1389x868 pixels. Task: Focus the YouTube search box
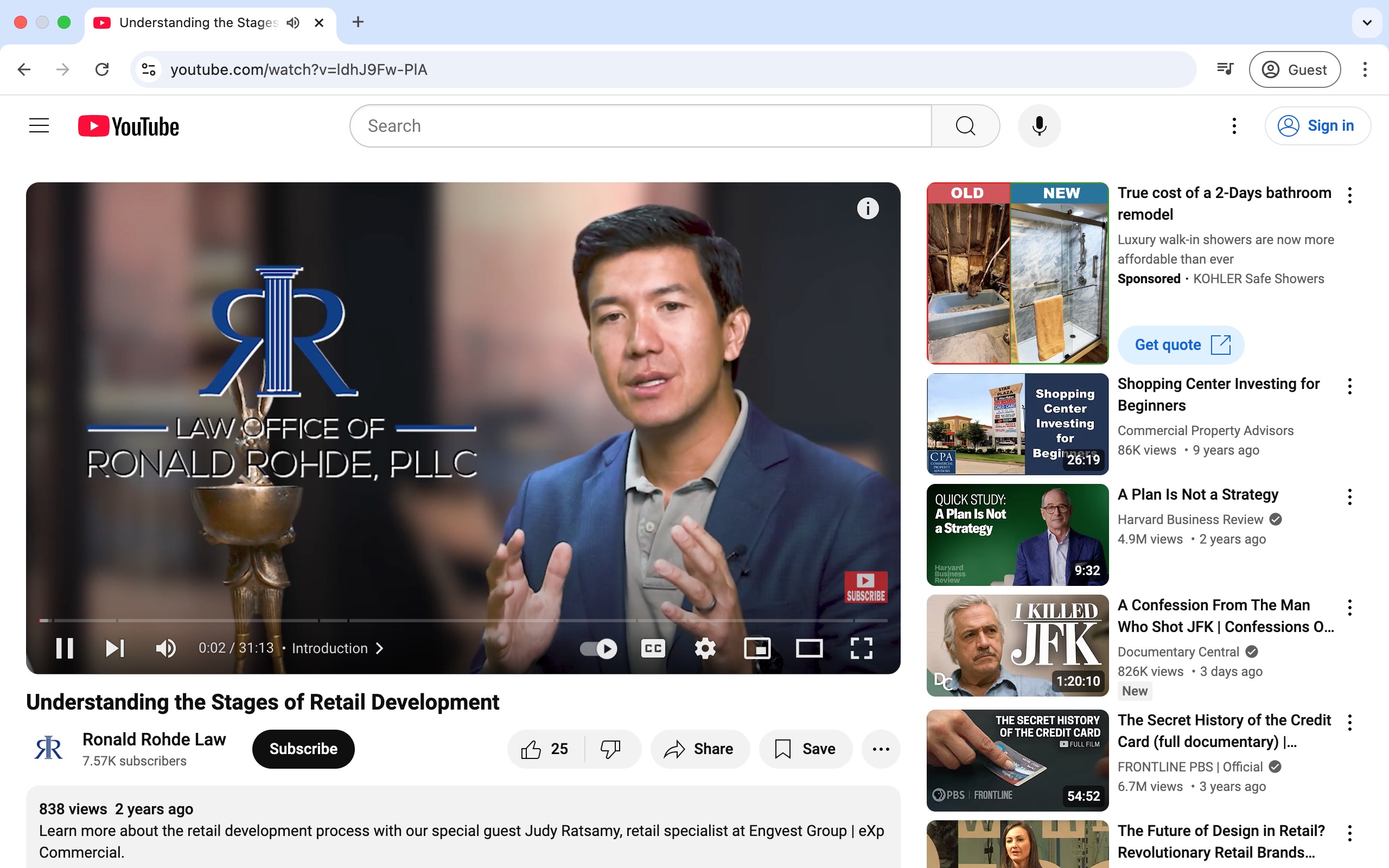pos(640,126)
